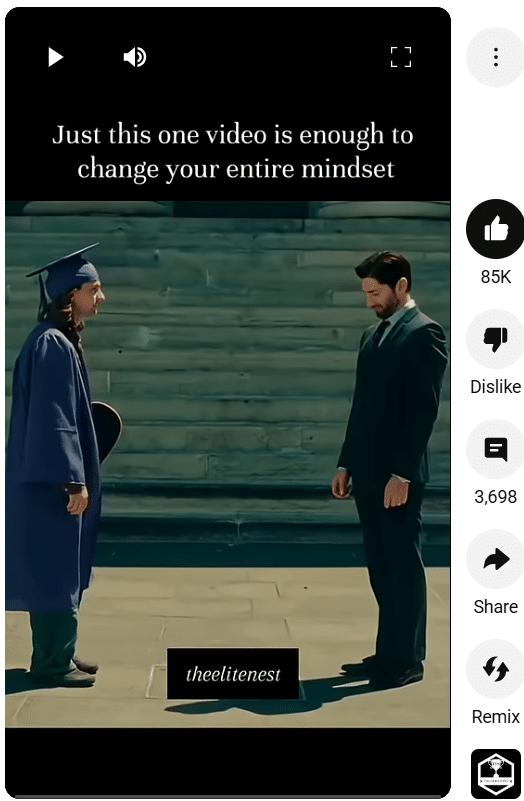Open the three-dot more options menu

pos(496,57)
